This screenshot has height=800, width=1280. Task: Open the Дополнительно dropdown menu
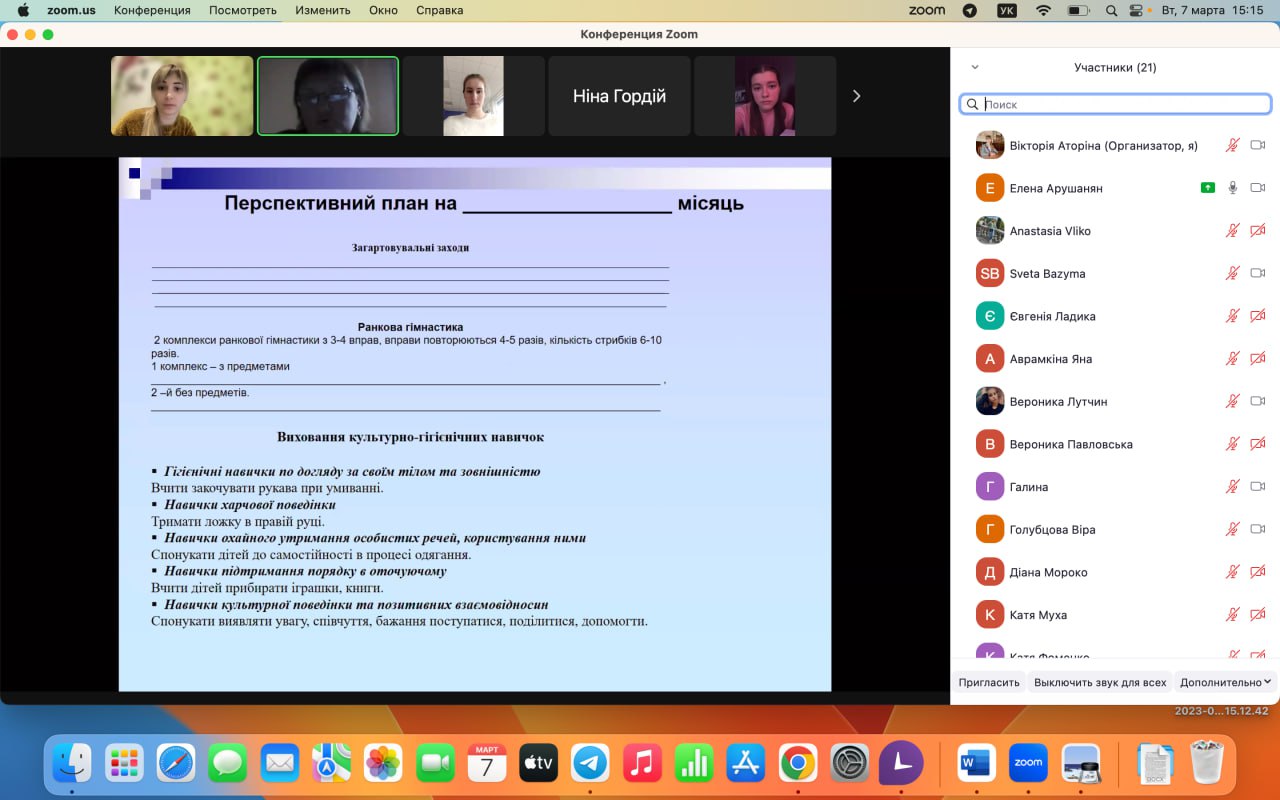pyautogui.click(x=1225, y=682)
